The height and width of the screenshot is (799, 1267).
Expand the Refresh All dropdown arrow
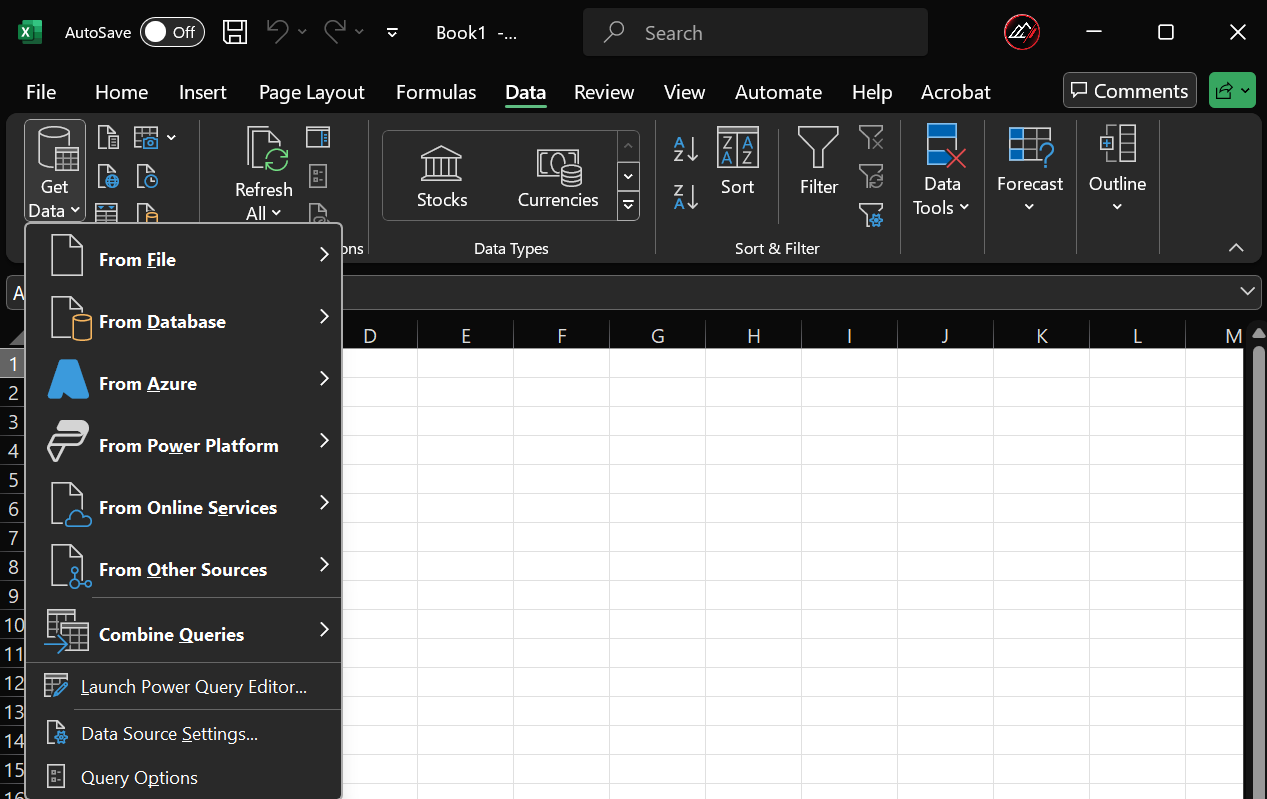coord(276,213)
